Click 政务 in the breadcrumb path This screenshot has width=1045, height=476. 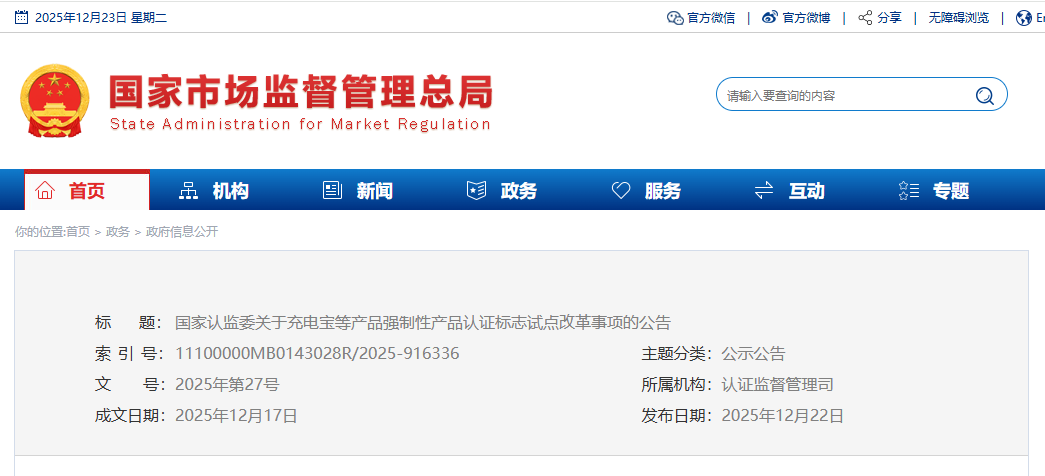118,232
